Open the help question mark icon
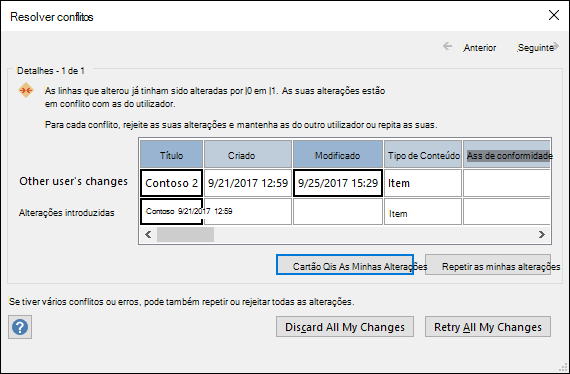Screen dimensions: 570x374 coord(20,327)
